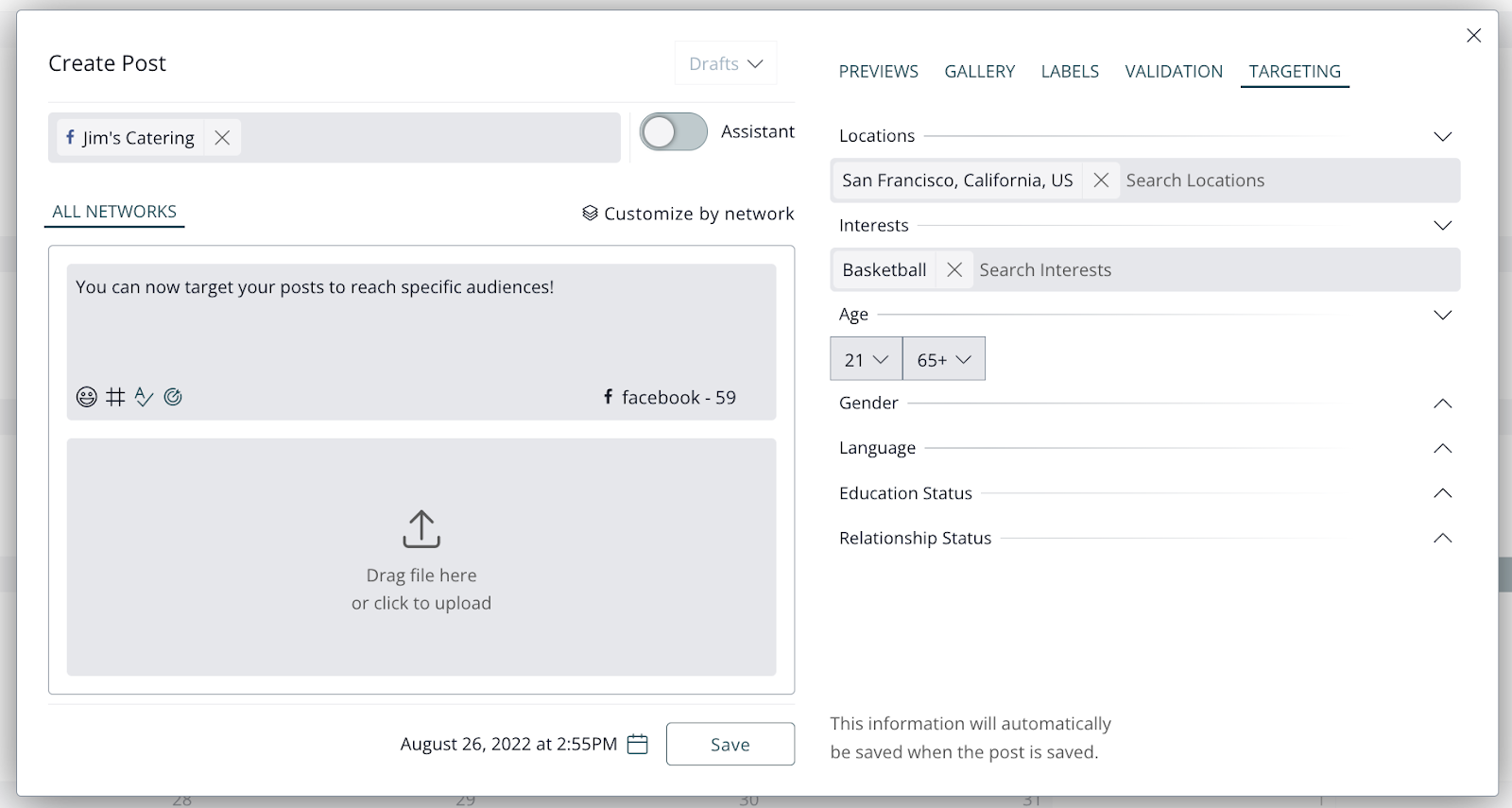Collapse the Interests section
The height and width of the screenshot is (808, 1512).
(1442, 226)
